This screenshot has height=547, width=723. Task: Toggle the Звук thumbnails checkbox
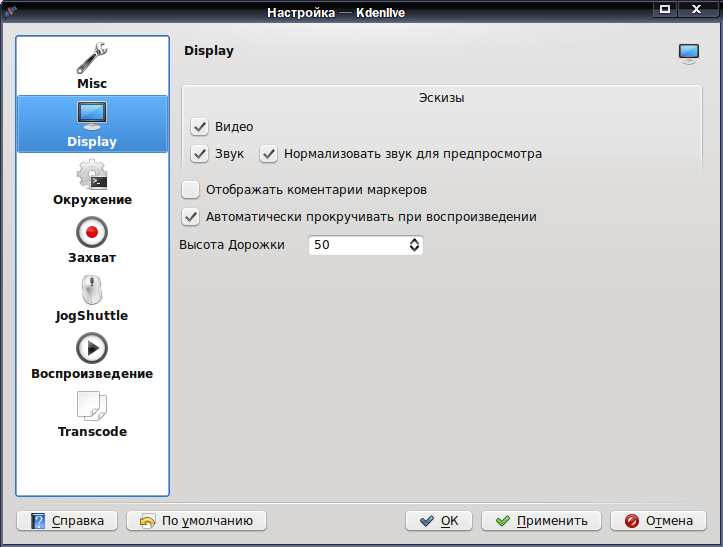coord(200,154)
